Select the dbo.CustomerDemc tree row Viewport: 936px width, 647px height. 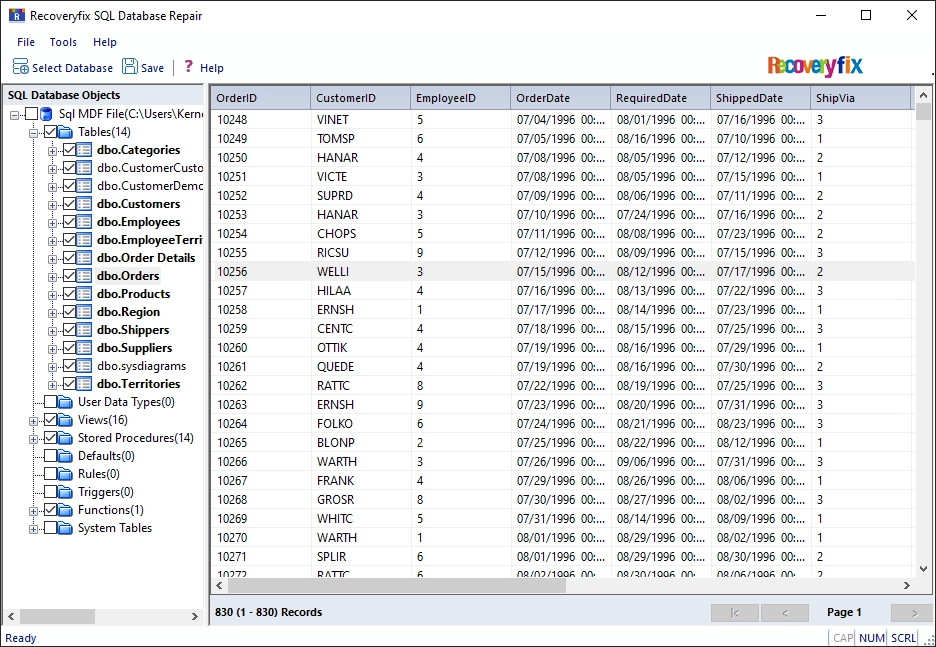pyautogui.click(x=150, y=186)
